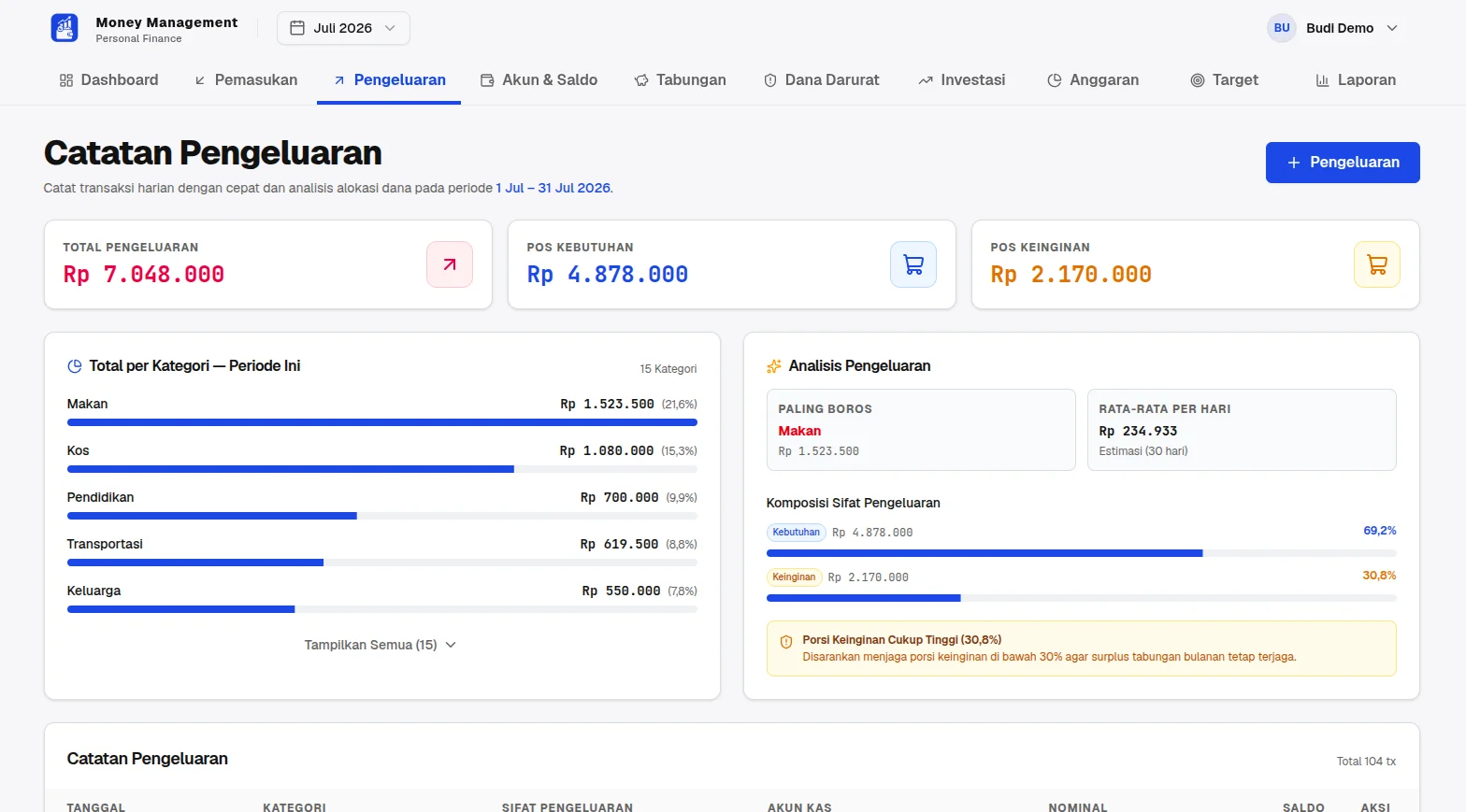1466x812 pixels.
Task: Click the Dashboard grid icon
Action: [66, 80]
